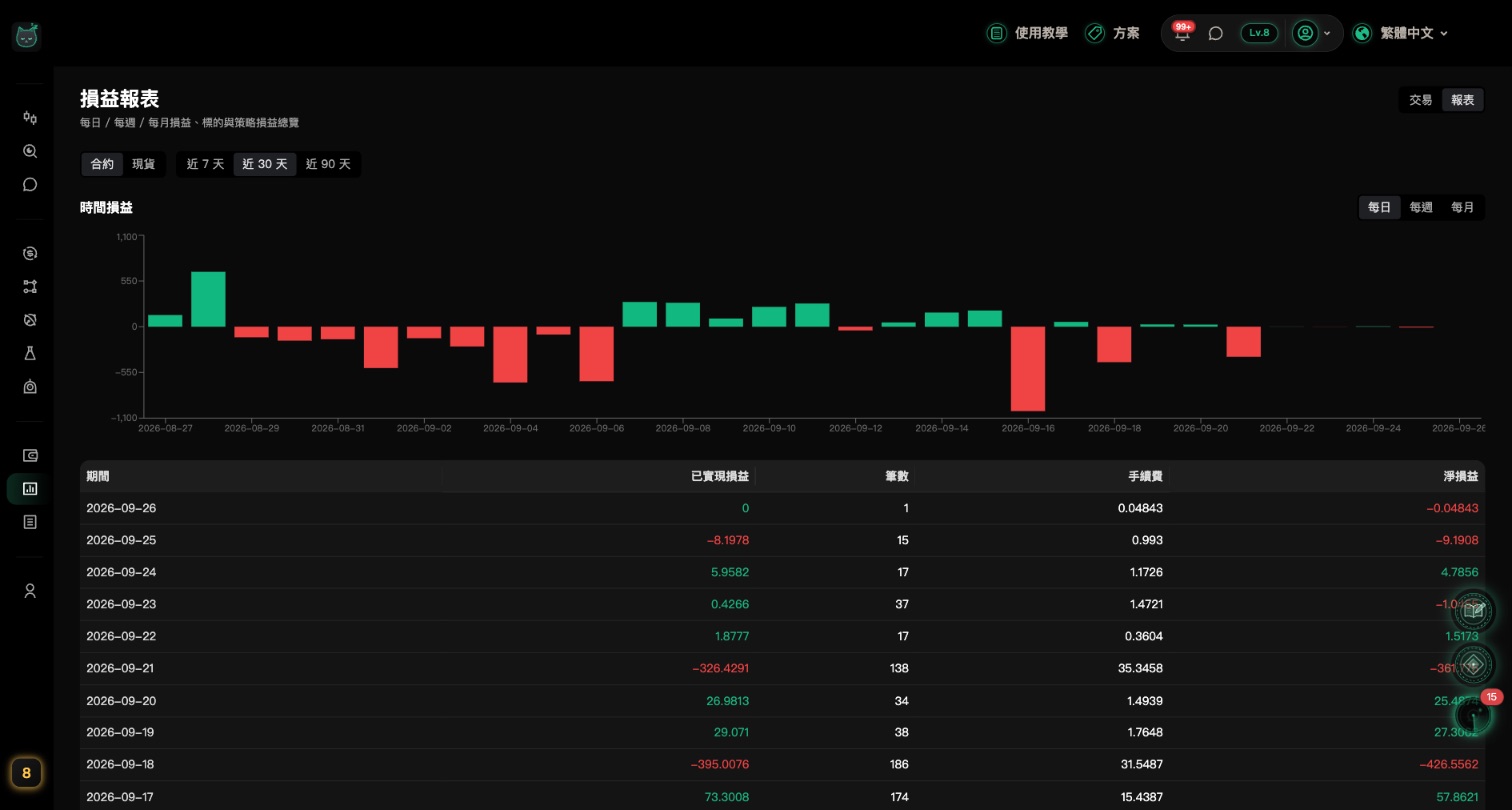Select the 現貨 spot toggle
This screenshot has width=1512, height=810.
point(144,164)
